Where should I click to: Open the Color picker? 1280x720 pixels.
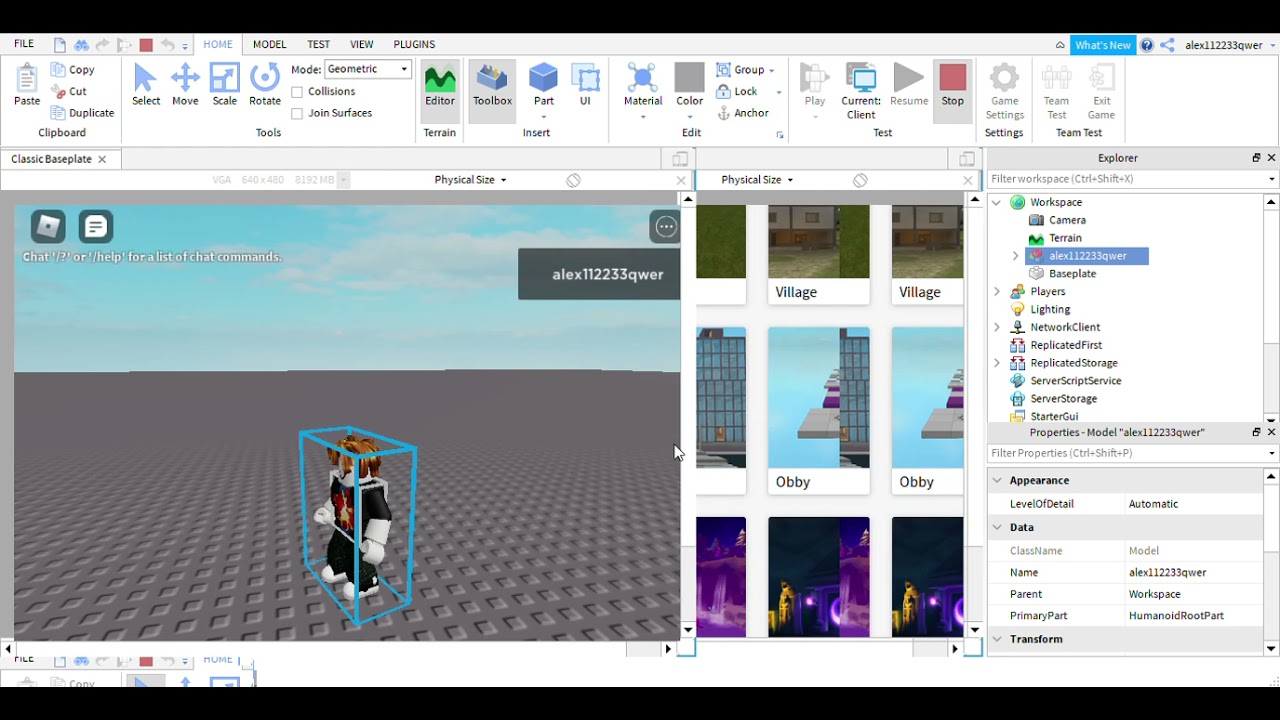click(x=690, y=85)
